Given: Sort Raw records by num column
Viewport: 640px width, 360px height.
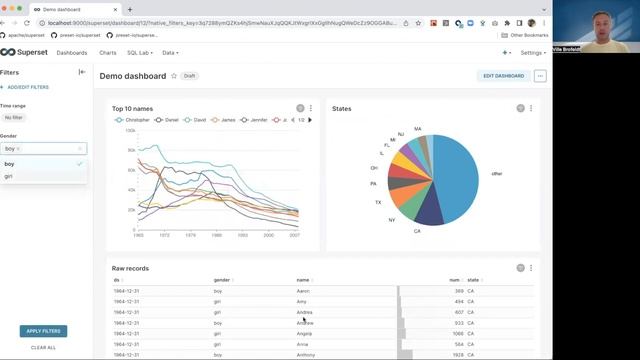Looking at the screenshot, I should click(x=456, y=280).
